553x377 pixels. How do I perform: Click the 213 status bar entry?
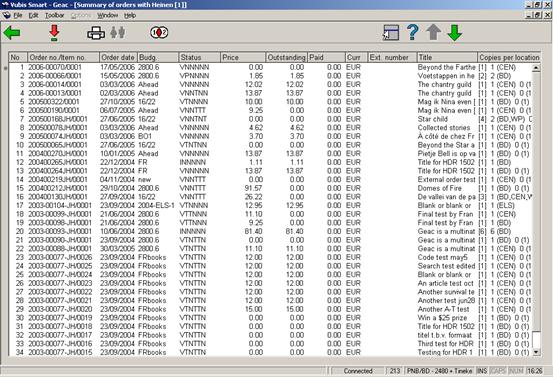click(395, 371)
